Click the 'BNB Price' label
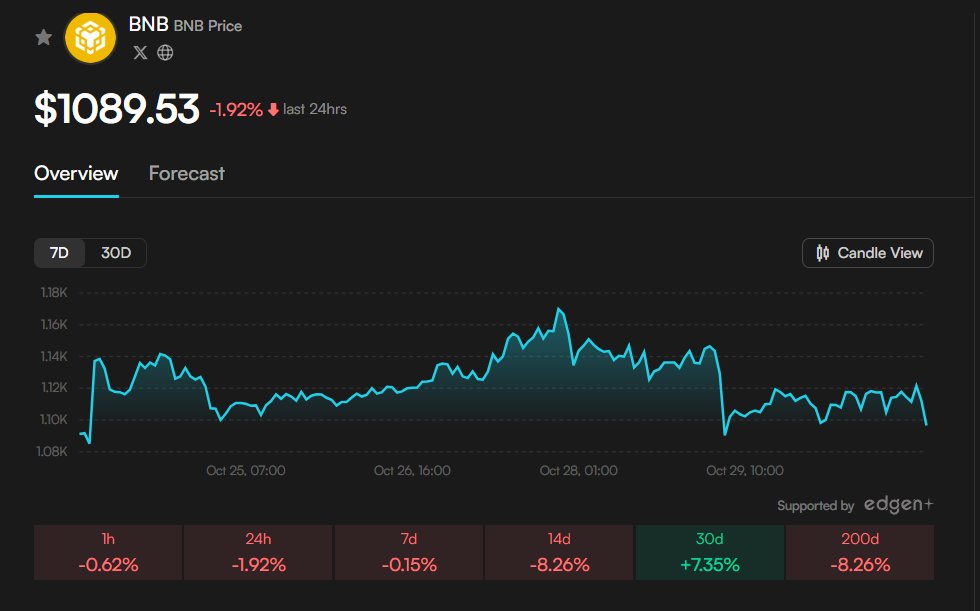This screenshot has width=980, height=611. pos(208,26)
